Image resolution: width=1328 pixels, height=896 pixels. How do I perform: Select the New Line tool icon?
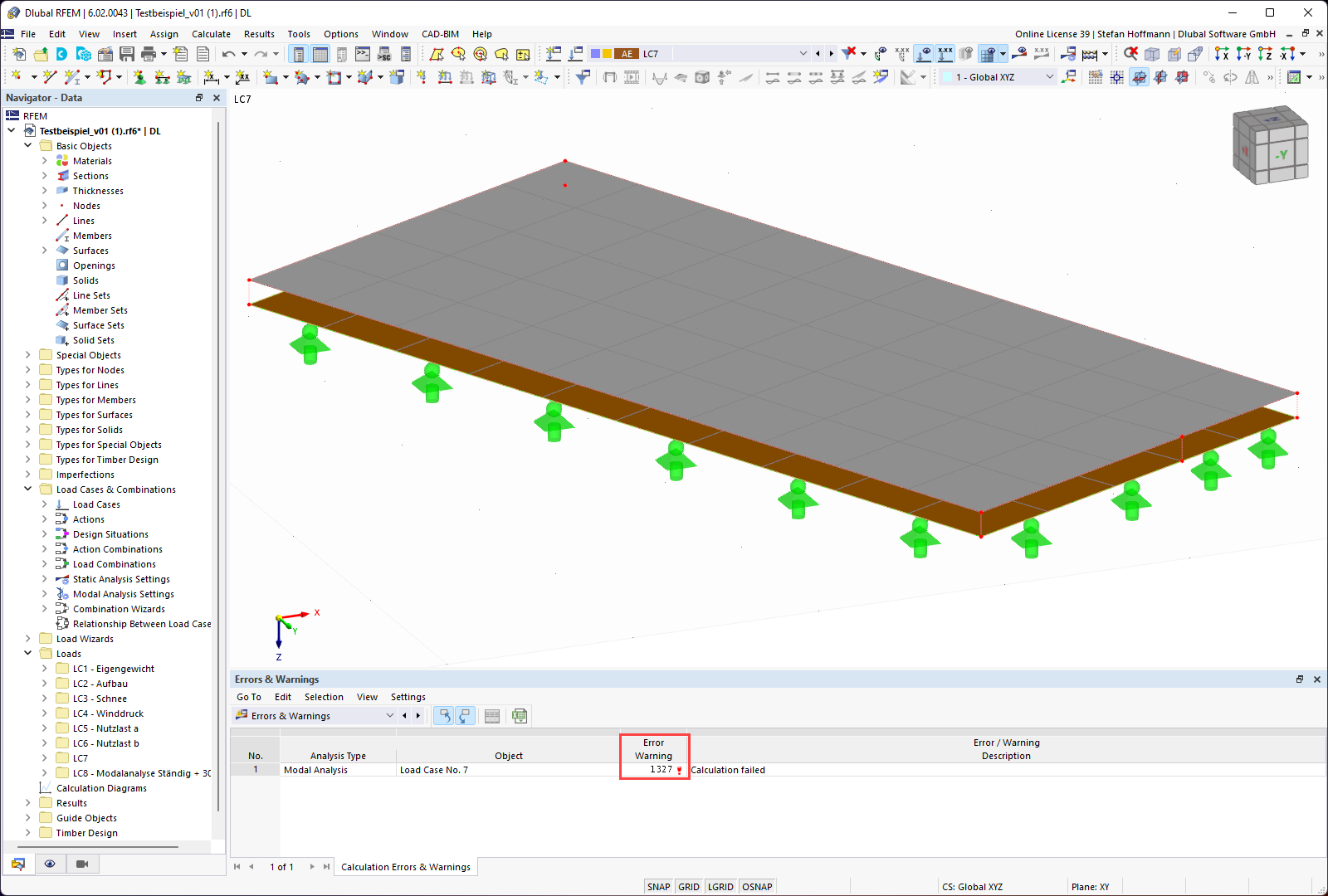[x=50, y=77]
